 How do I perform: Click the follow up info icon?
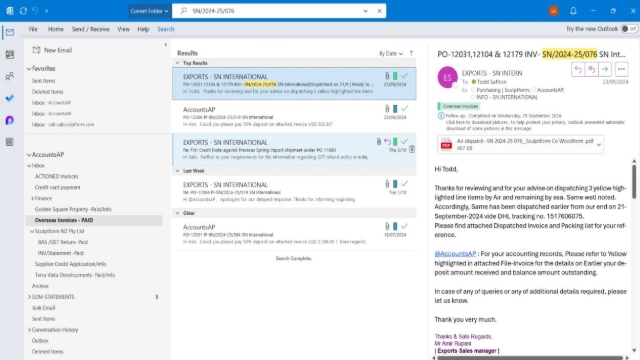(441, 116)
